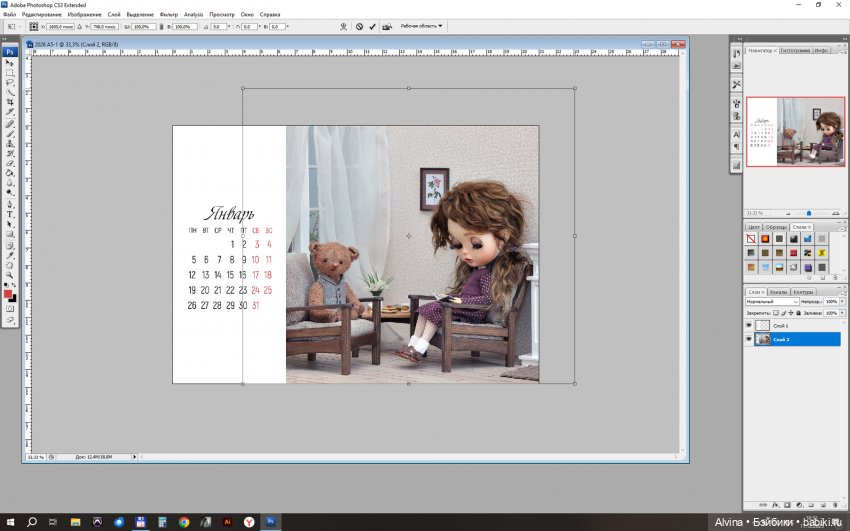This screenshot has width=850, height=531.
Task: Select the Rectangular Marquee tool
Action: pos(10,73)
